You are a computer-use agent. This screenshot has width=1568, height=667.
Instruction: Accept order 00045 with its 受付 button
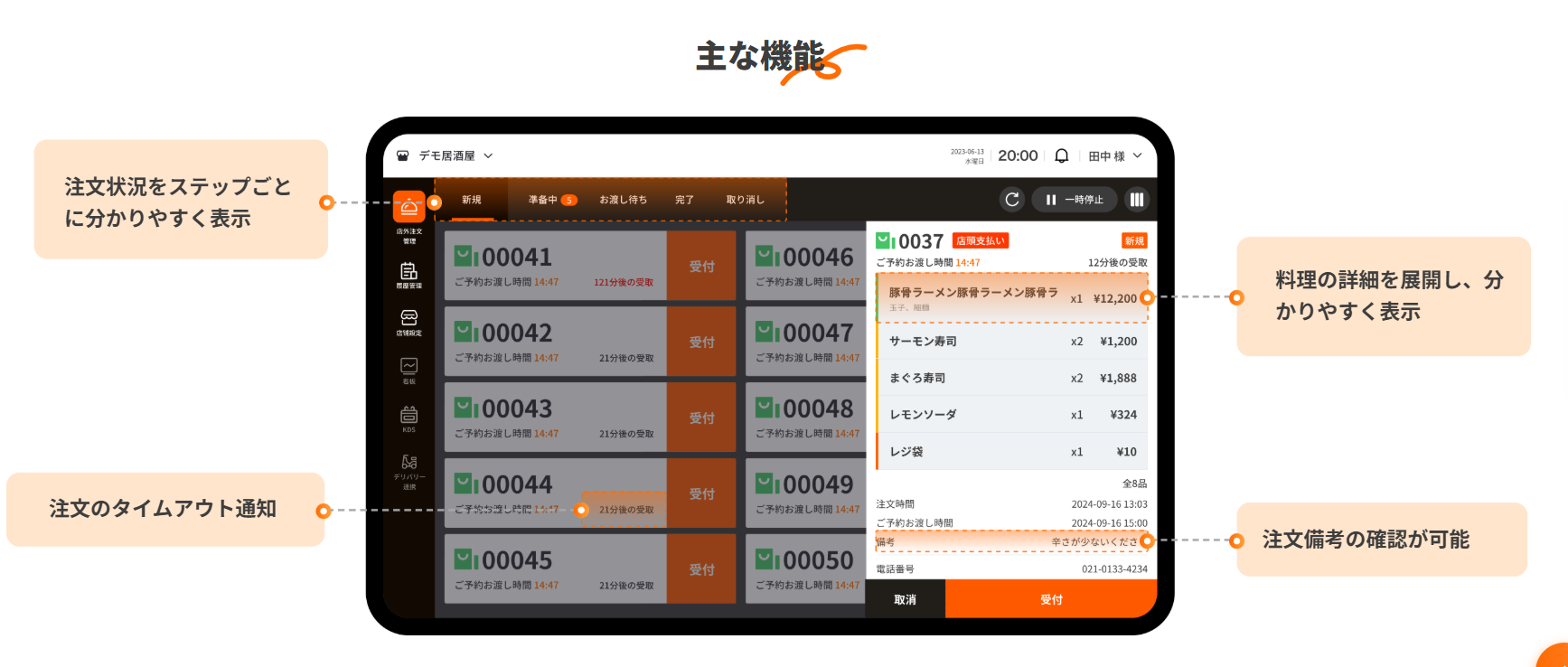click(x=701, y=569)
